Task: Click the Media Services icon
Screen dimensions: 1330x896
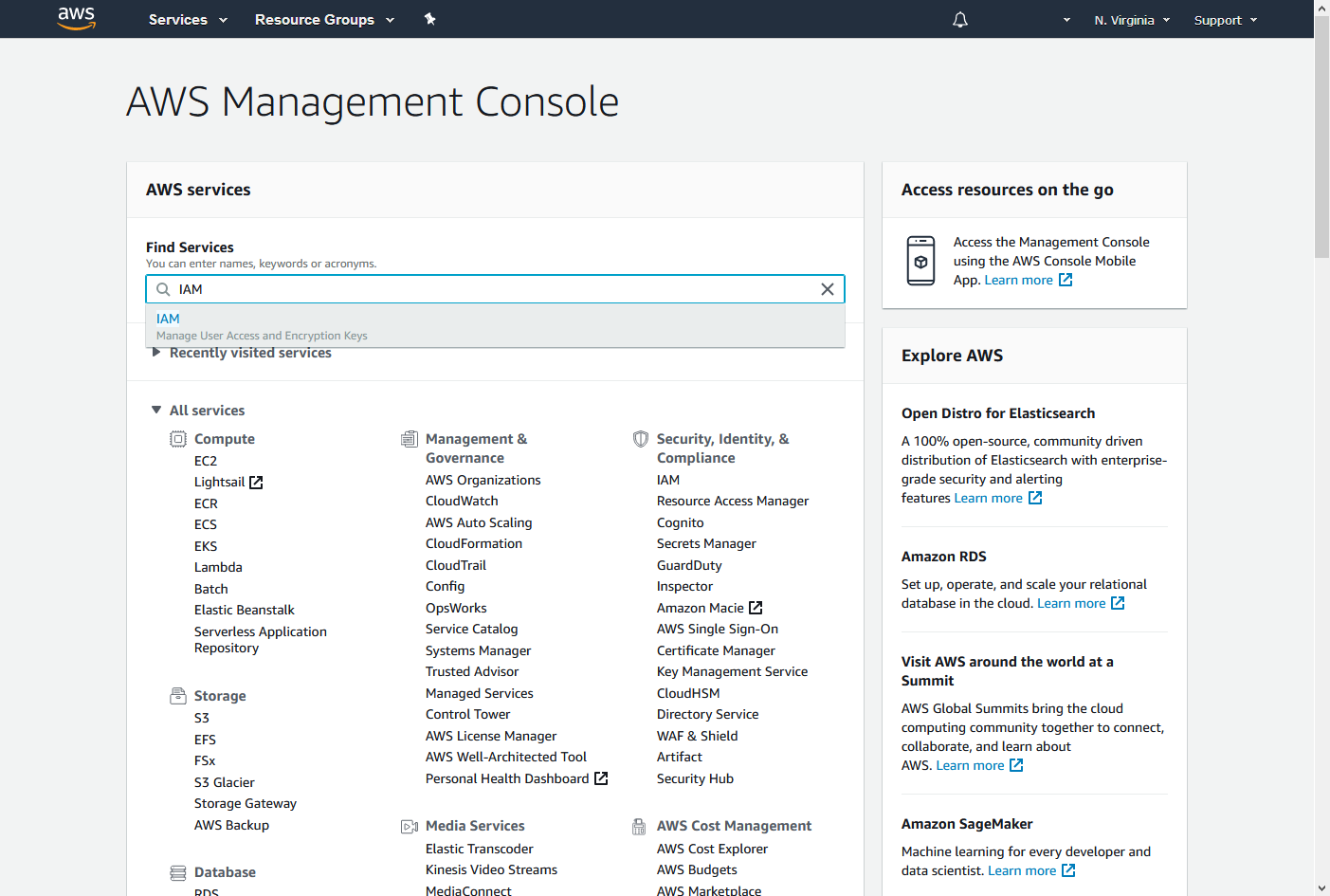Action: click(410, 827)
